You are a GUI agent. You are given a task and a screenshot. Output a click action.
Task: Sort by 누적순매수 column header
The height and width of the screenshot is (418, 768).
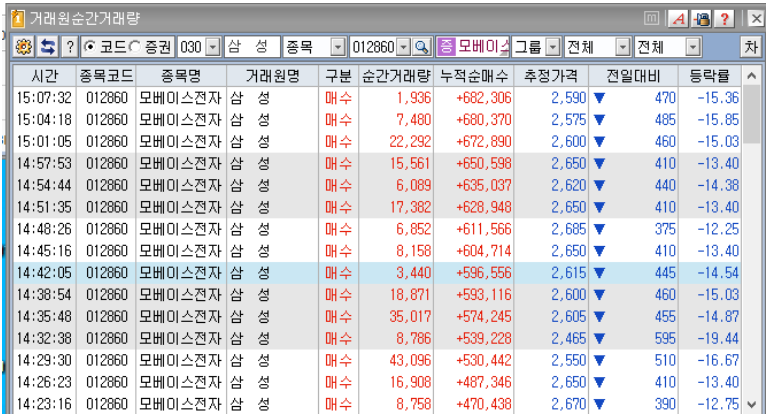pos(474,75)
